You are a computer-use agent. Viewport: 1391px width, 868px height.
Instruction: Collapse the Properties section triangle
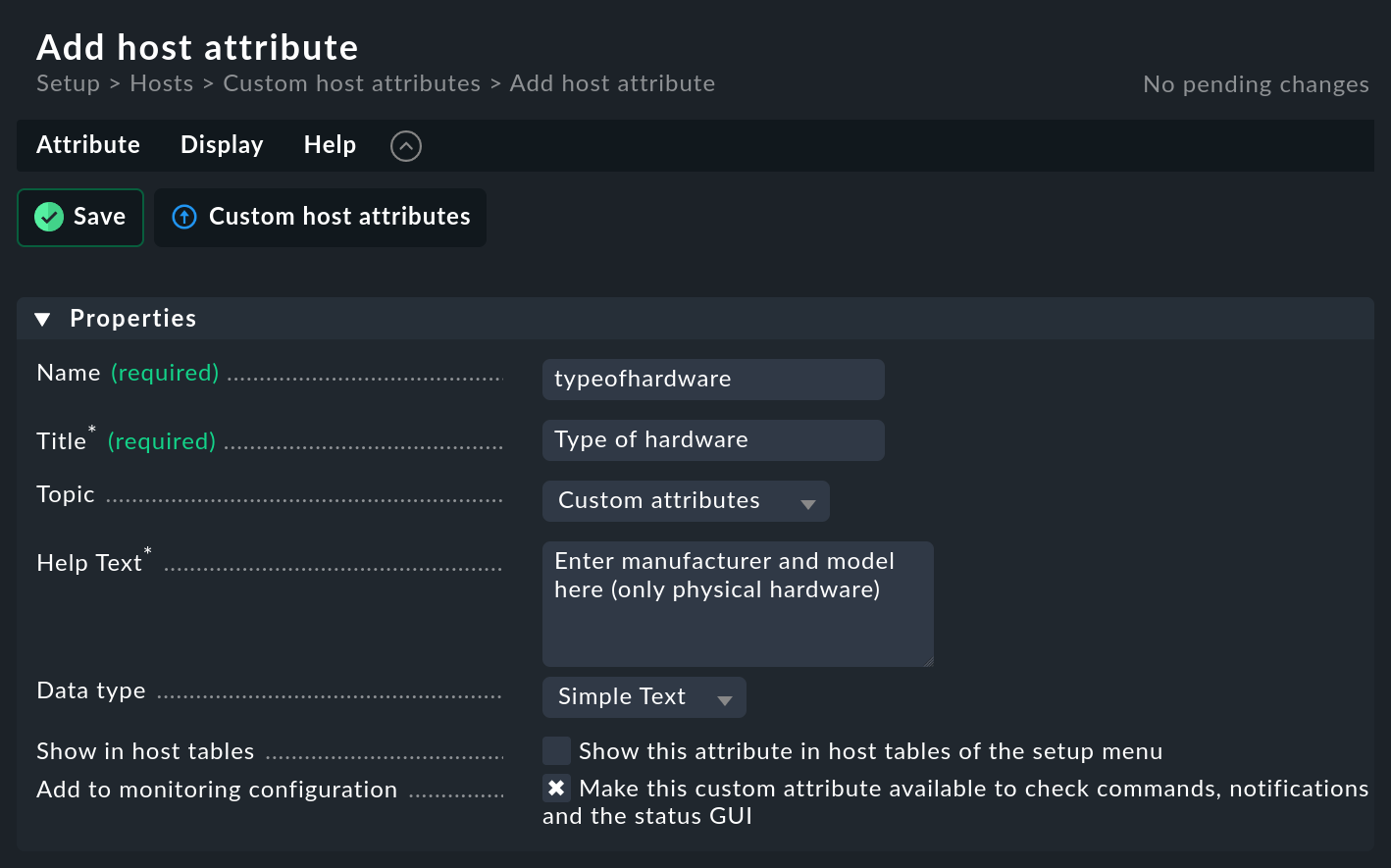42,319
